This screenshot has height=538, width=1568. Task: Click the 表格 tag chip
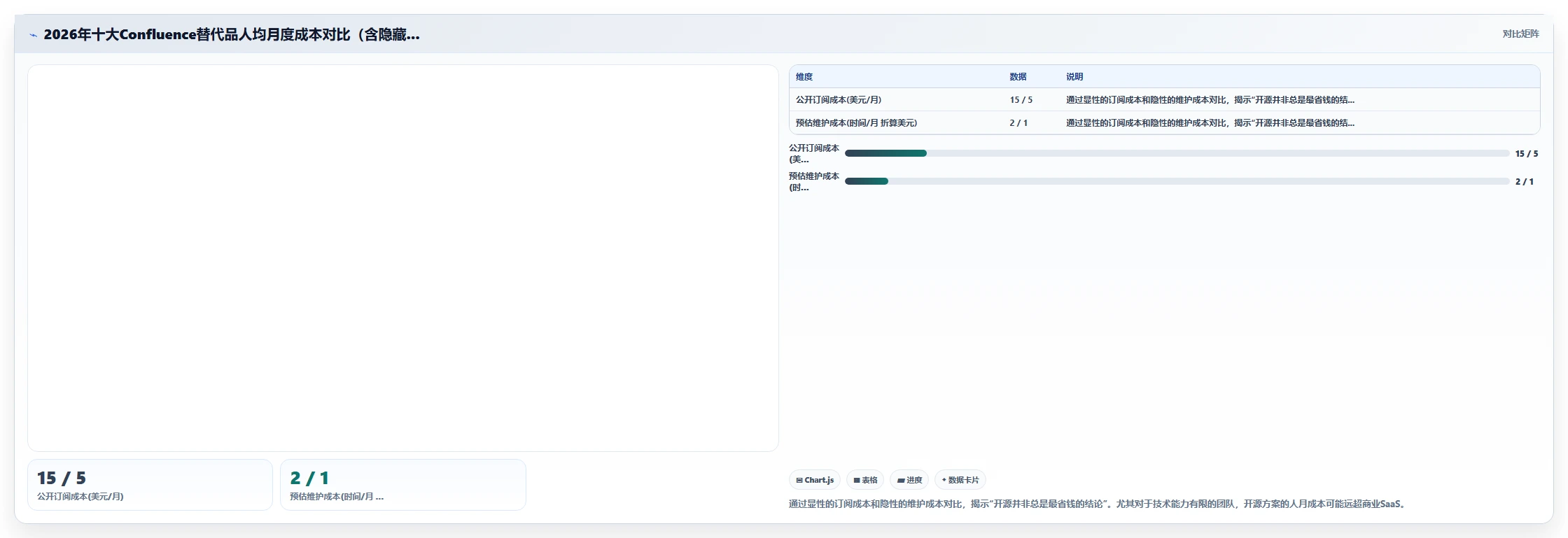pos(865,480)
